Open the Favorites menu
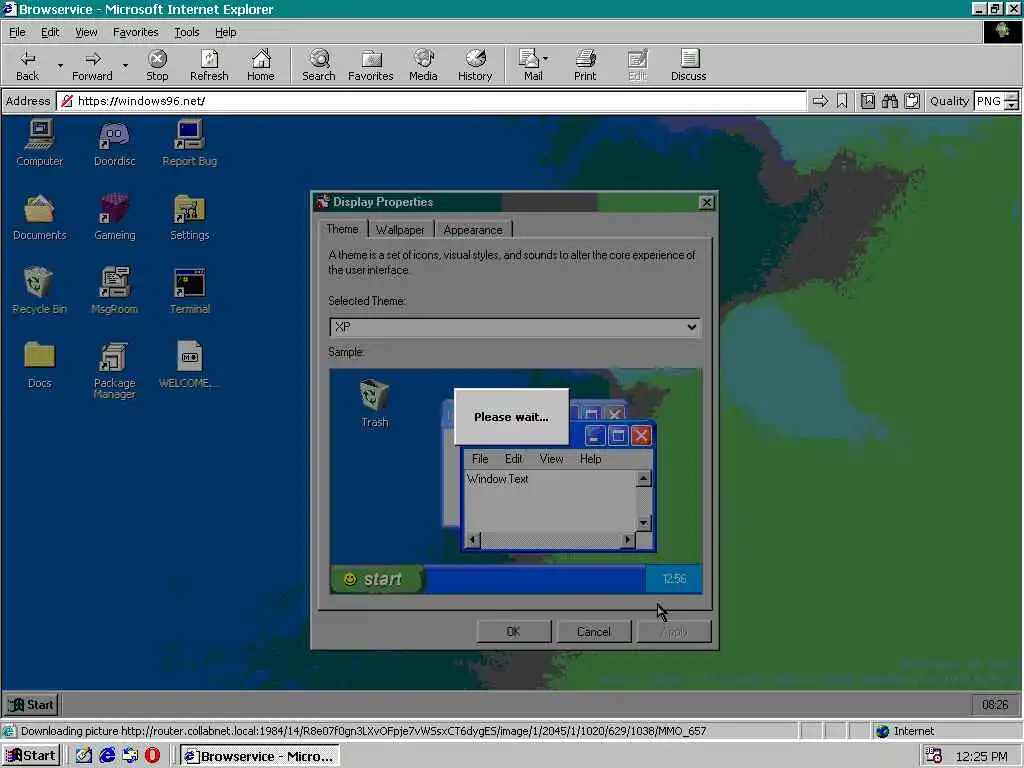This screenshot has height=768, width=1024. (136, 32)
